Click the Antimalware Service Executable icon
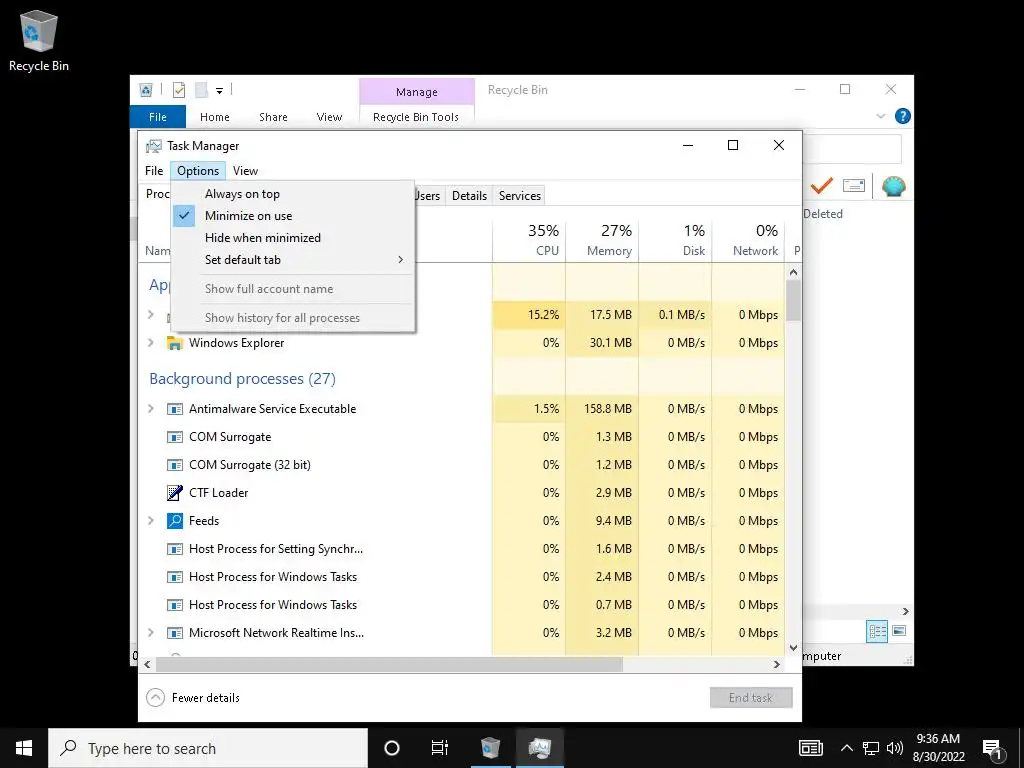Image resolution: width=1024 pixels, height=768 pixels. tap(174, 409)
